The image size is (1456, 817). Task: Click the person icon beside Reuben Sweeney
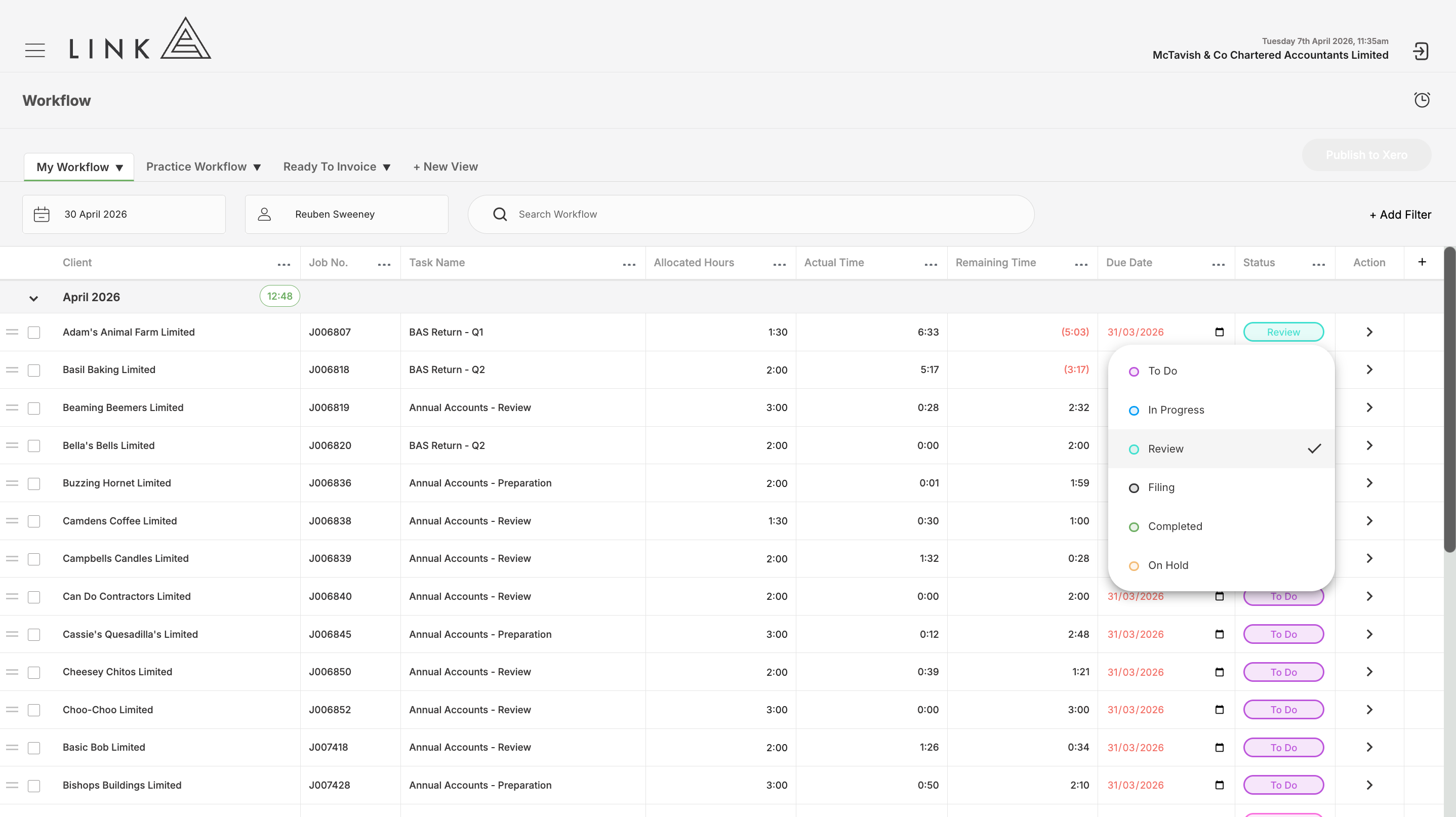tap(265, 214)
